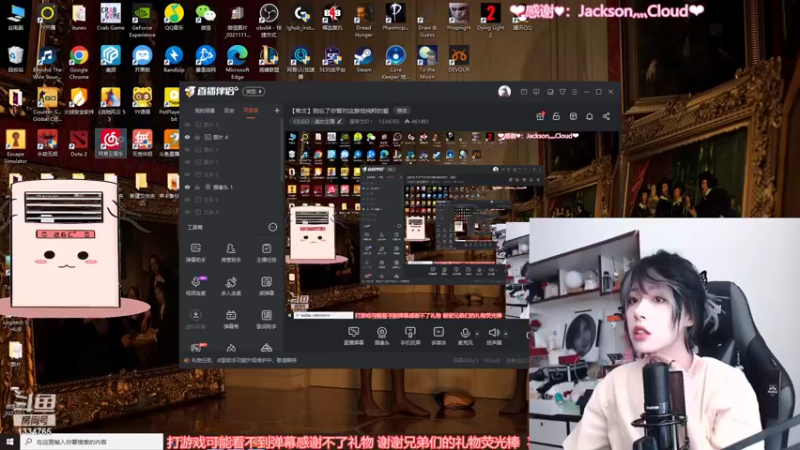Open the notification bell in streaming app
Screen dimensions: 800x450
tap(589, 116)
